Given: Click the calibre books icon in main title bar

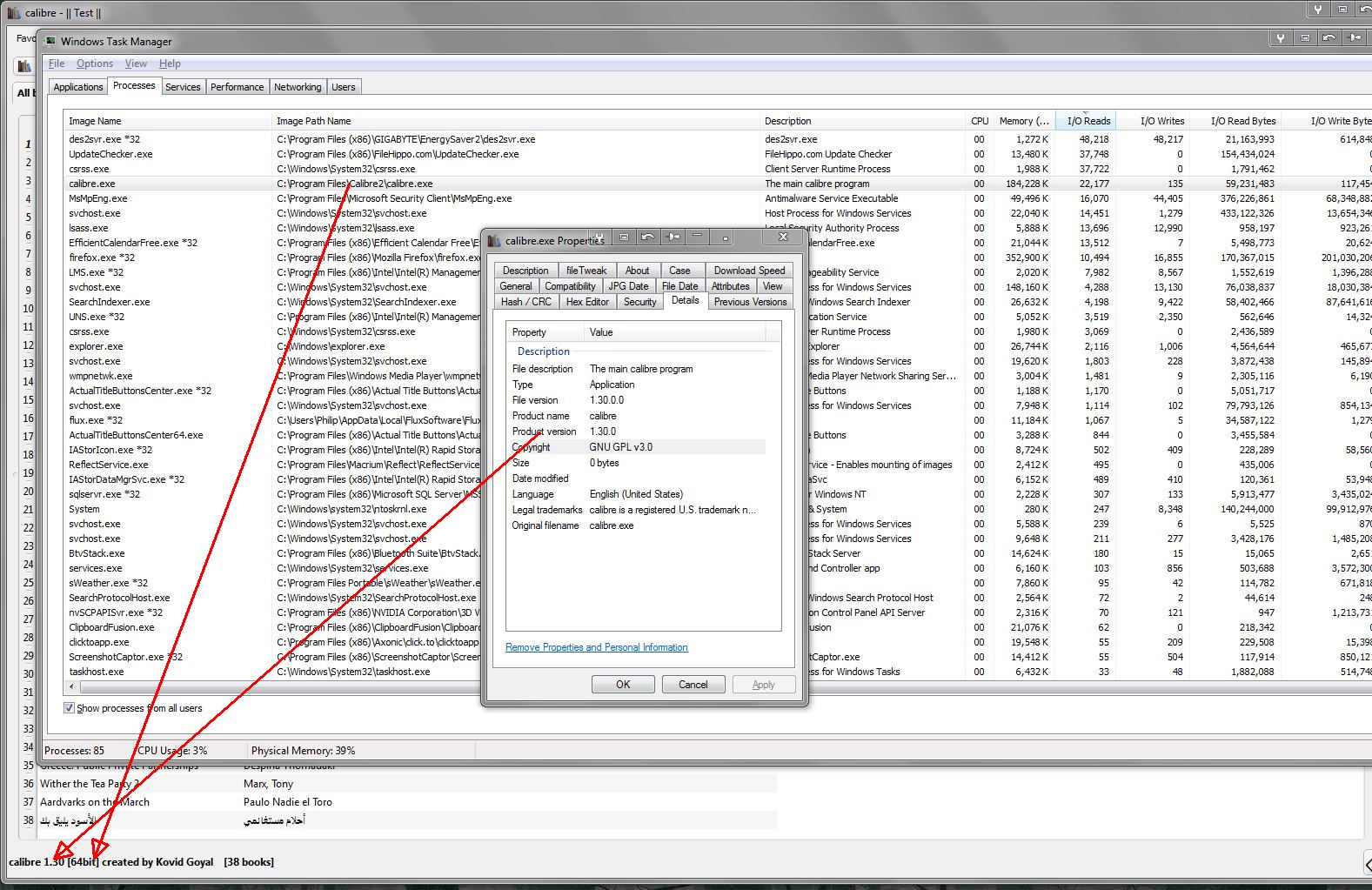Looking at the screenshot, I should (x=13, y=13).
